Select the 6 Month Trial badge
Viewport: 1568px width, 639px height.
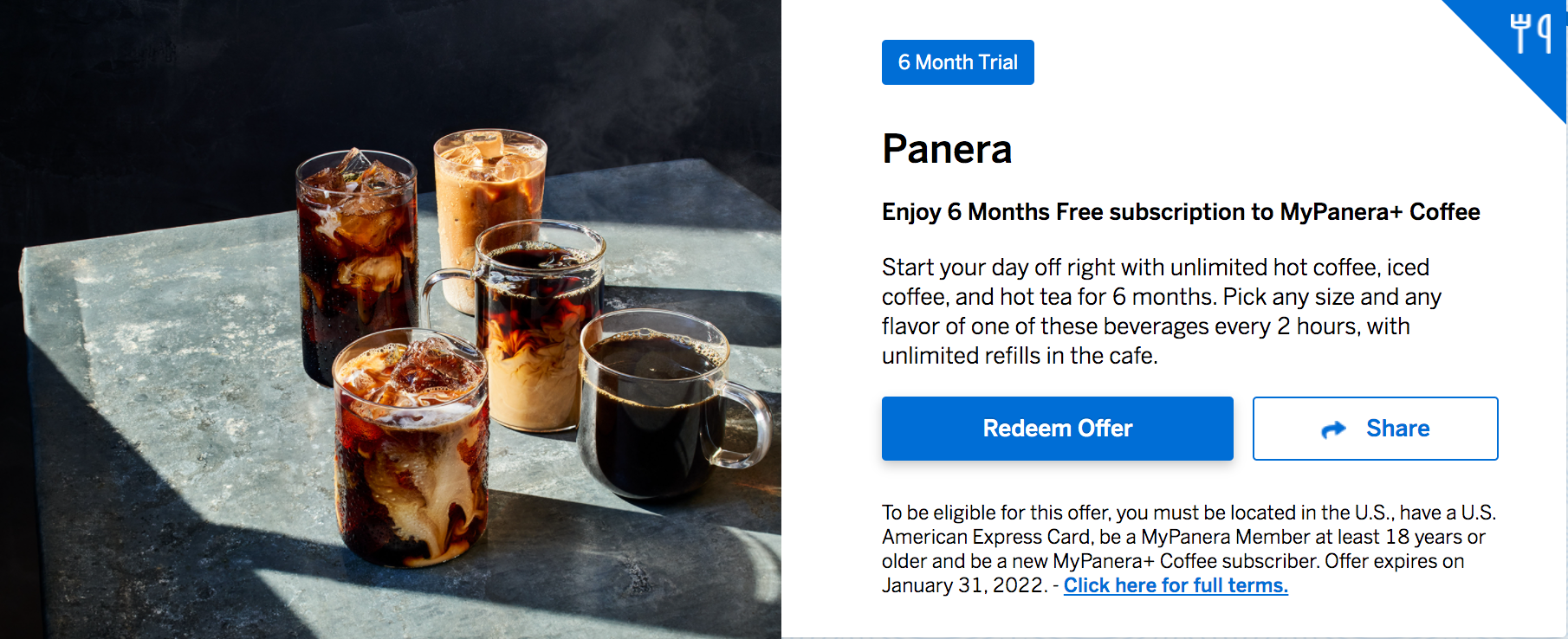[957, 62]
